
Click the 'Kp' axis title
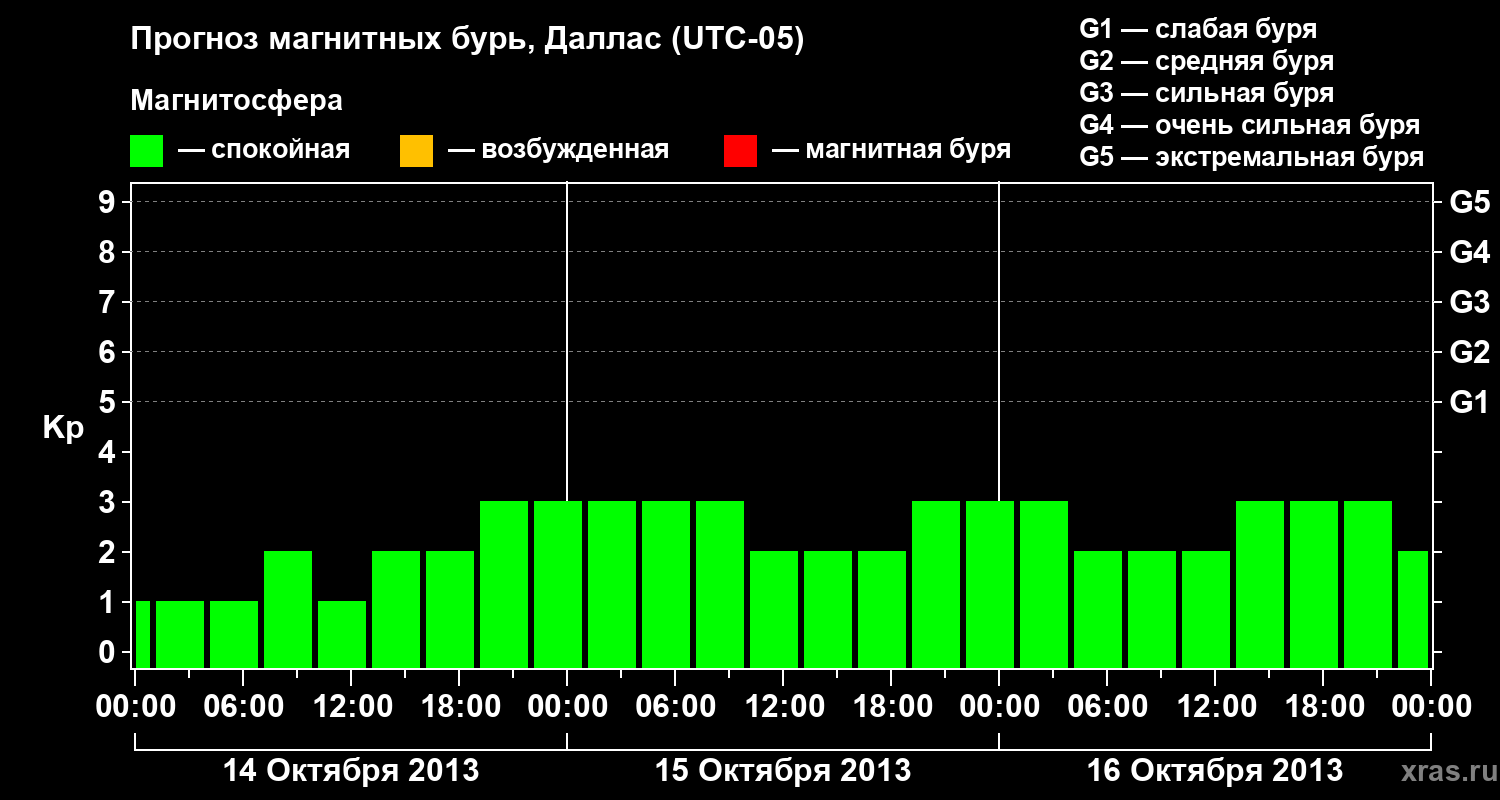[63, 427]
